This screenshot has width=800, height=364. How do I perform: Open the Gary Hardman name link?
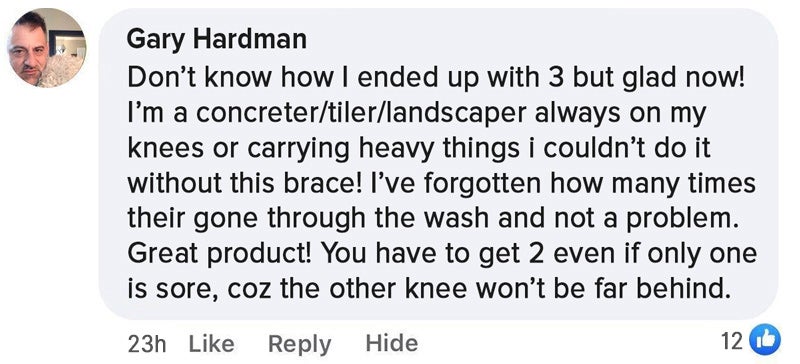[216, 39]
